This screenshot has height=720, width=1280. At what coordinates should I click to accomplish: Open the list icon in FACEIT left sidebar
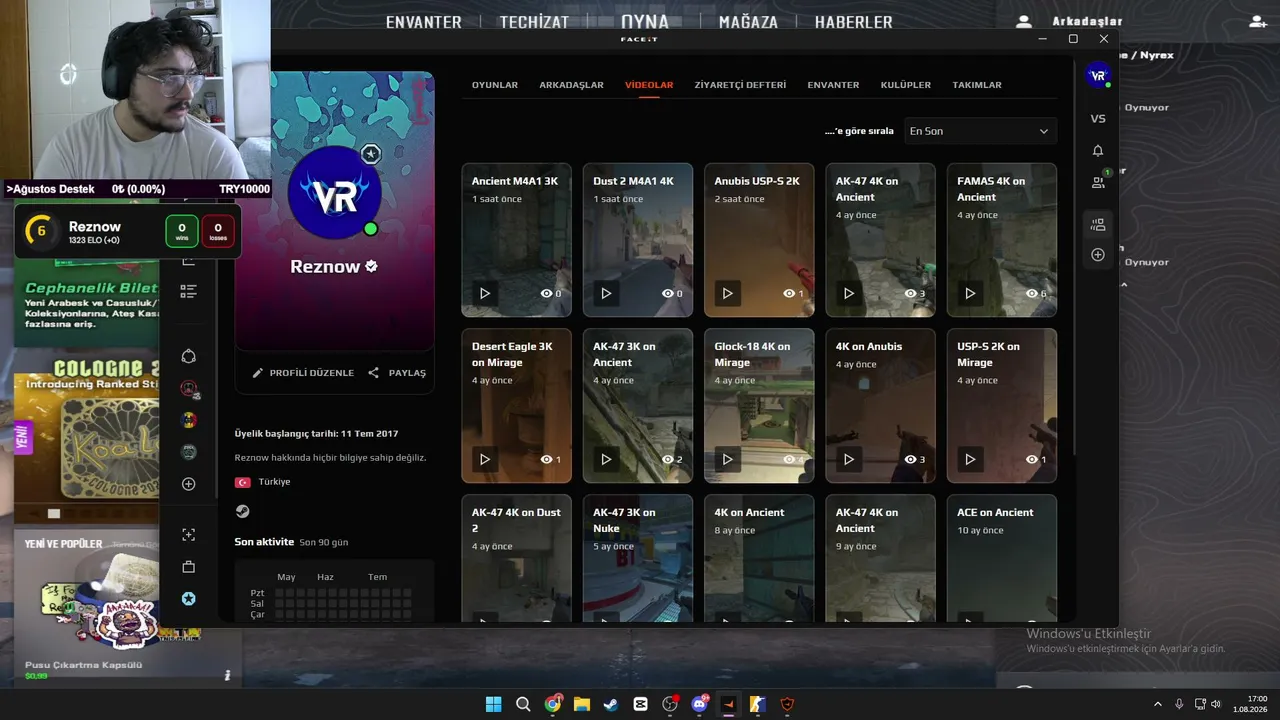point(188,291)
